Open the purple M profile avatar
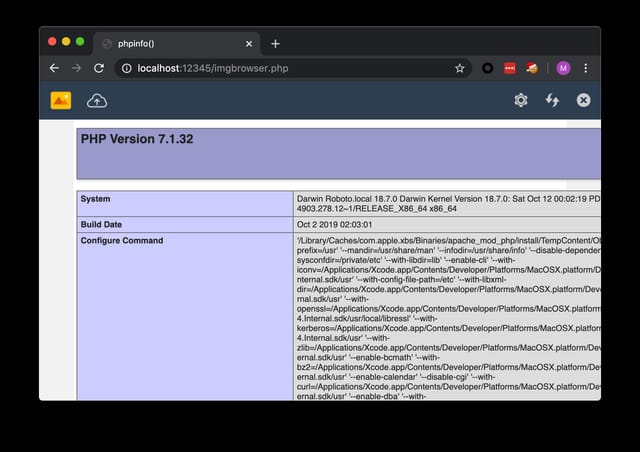Screen dimensions: 640x452 coord(563,68)
